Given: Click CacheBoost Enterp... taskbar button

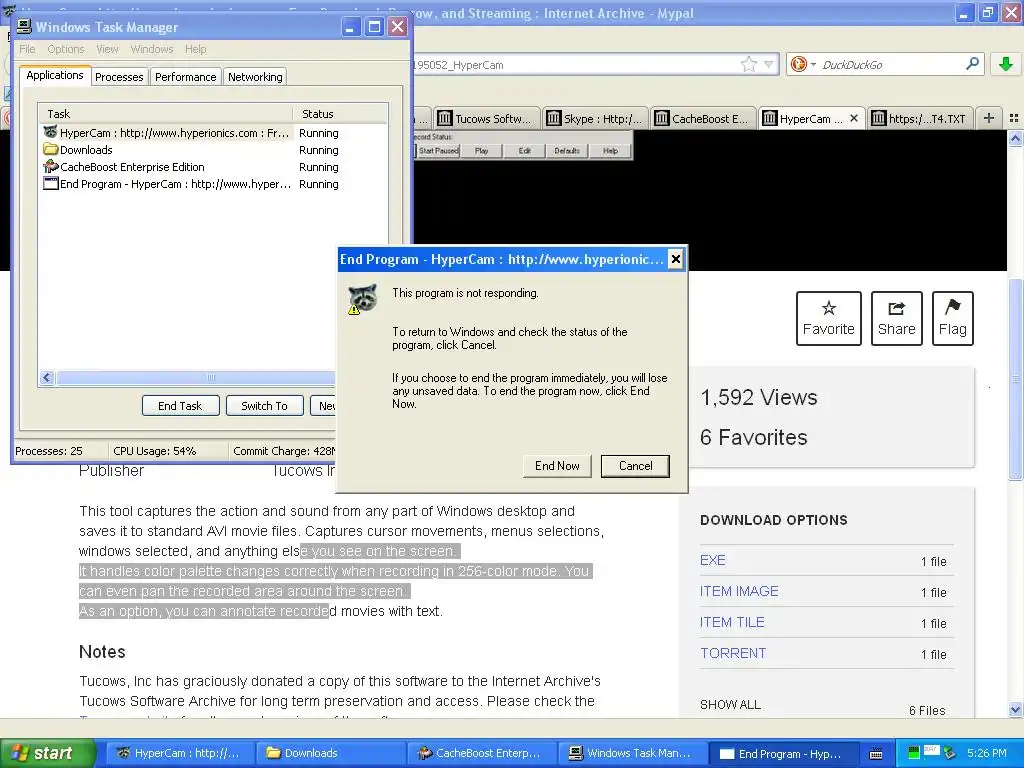Looking at the screenshot, I should coord(480,753).
